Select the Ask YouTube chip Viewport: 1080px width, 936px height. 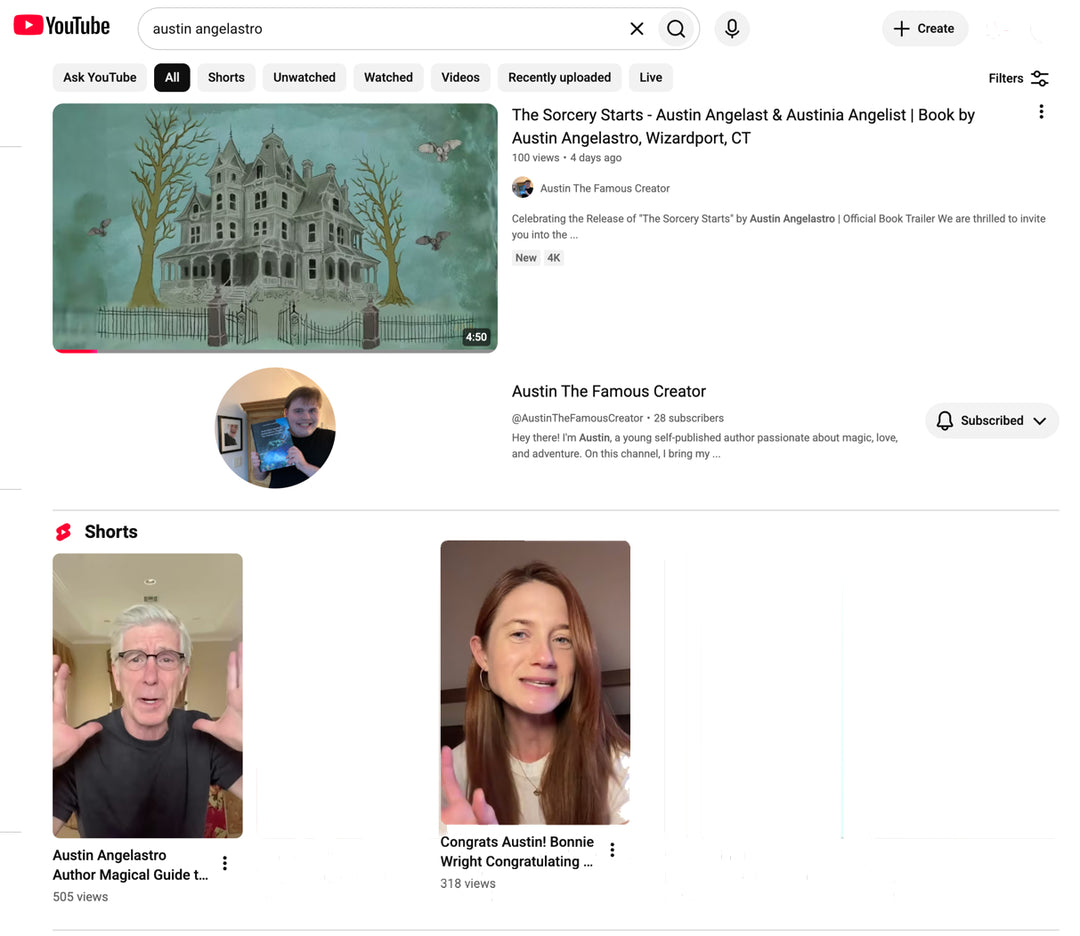pos(100,78)
